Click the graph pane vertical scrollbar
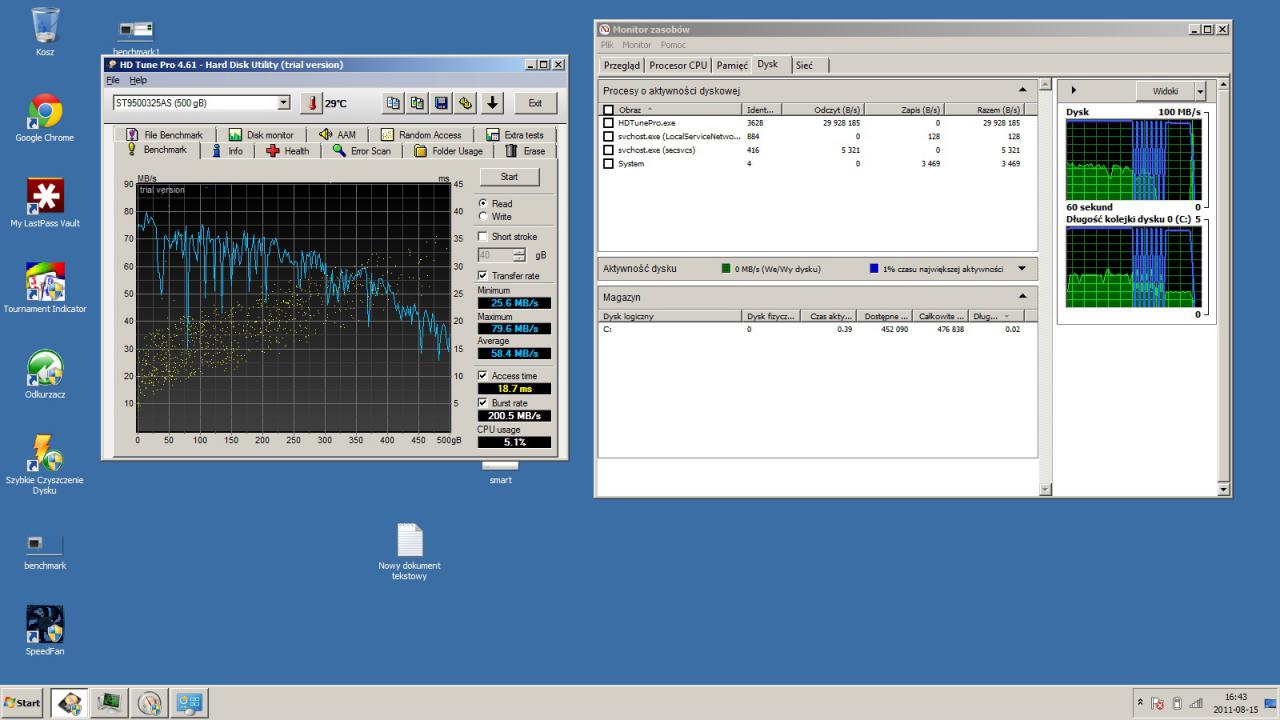Screen dimensions: 1280x720 pyautogui.click(x=1225, y=287)
